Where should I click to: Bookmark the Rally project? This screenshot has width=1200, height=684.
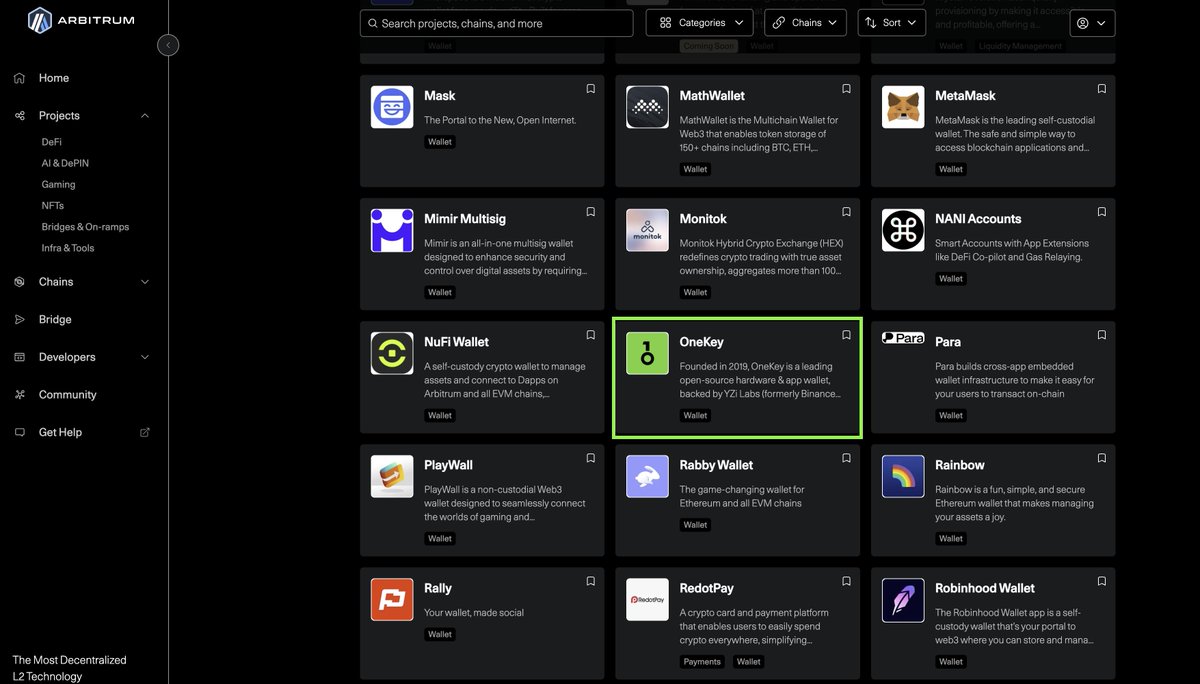(590, 581)
